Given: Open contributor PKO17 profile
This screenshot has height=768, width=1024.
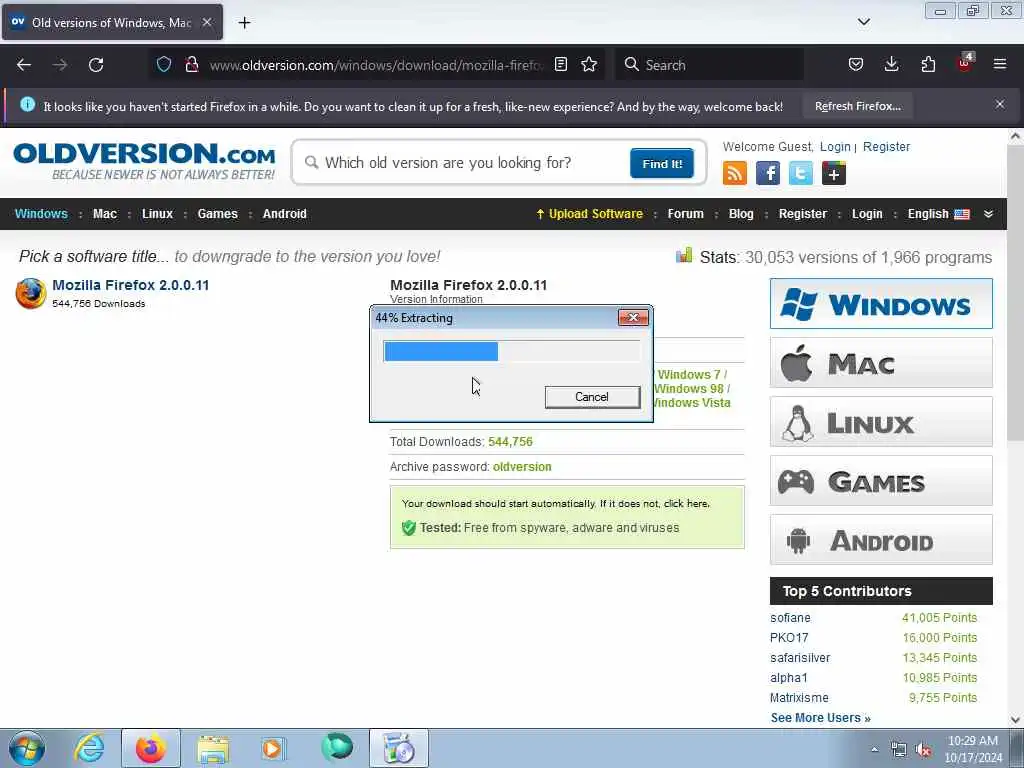Looking at the screenshot, I should (789, 637).
